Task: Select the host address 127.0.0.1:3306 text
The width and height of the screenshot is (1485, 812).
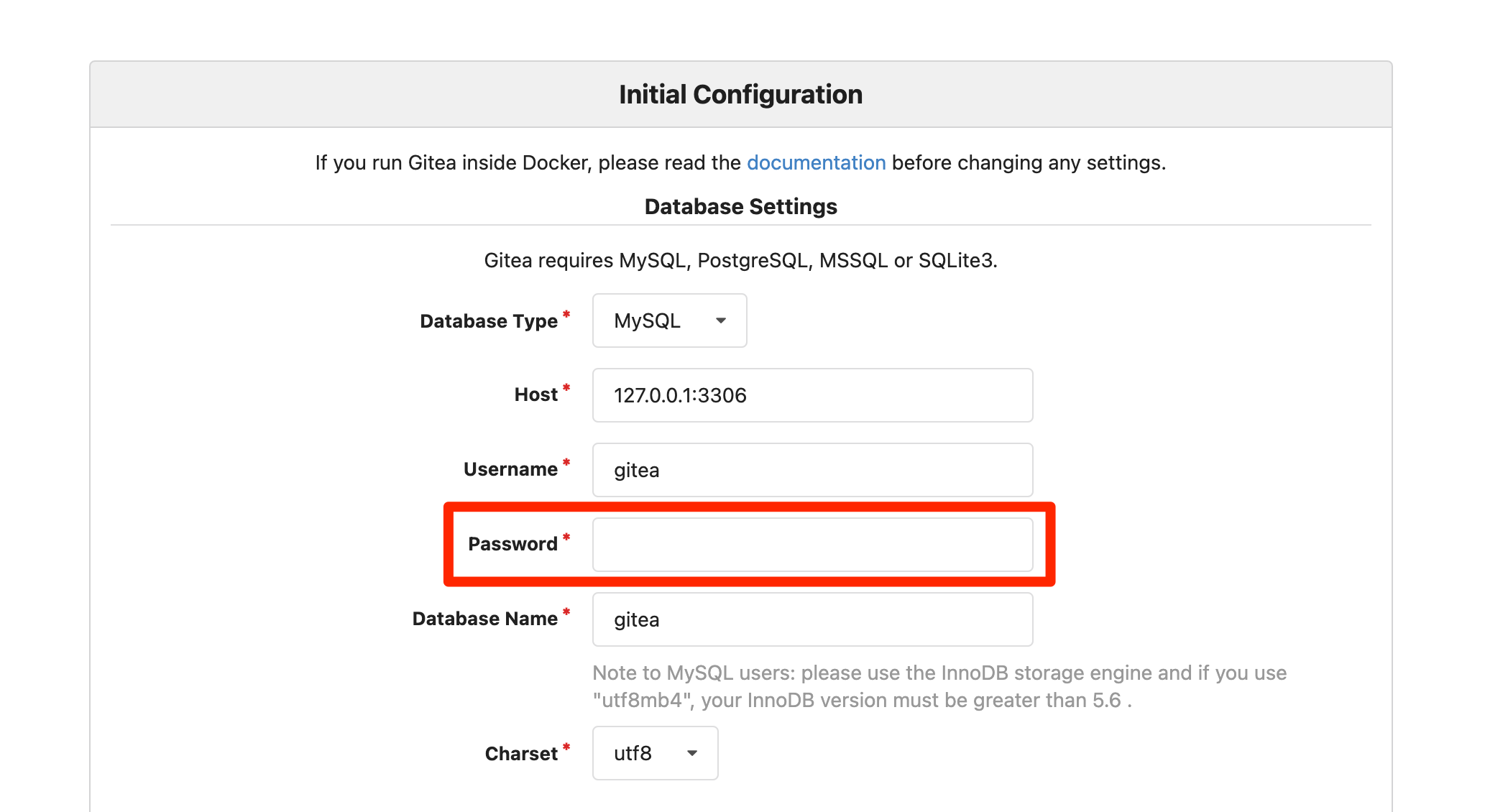Action: [x=681, y=395]
